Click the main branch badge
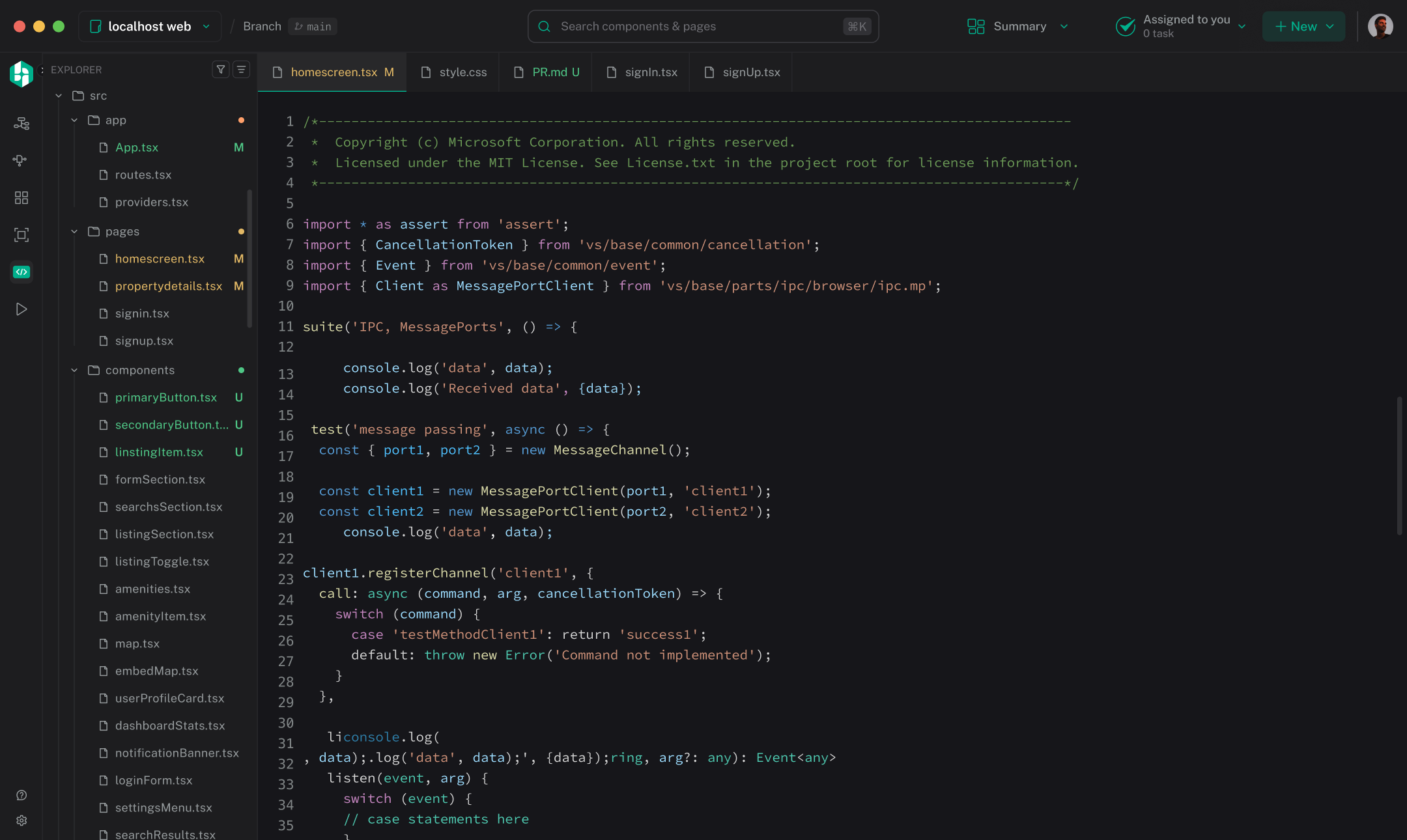This screenshot has height=840, width=1407. tap(313, 26)
